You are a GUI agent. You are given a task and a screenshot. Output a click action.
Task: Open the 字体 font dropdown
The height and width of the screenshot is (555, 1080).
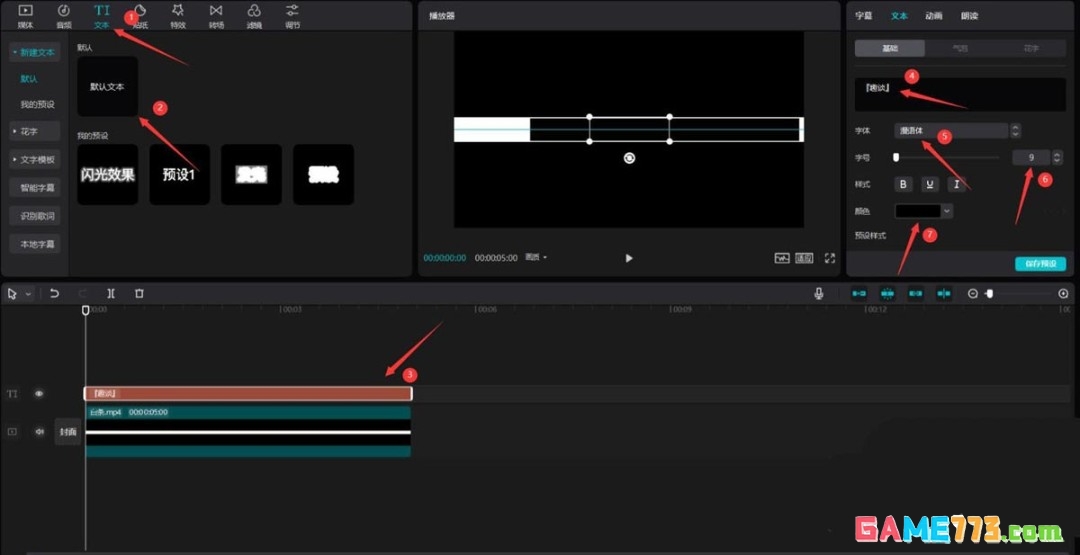point(951,130)
